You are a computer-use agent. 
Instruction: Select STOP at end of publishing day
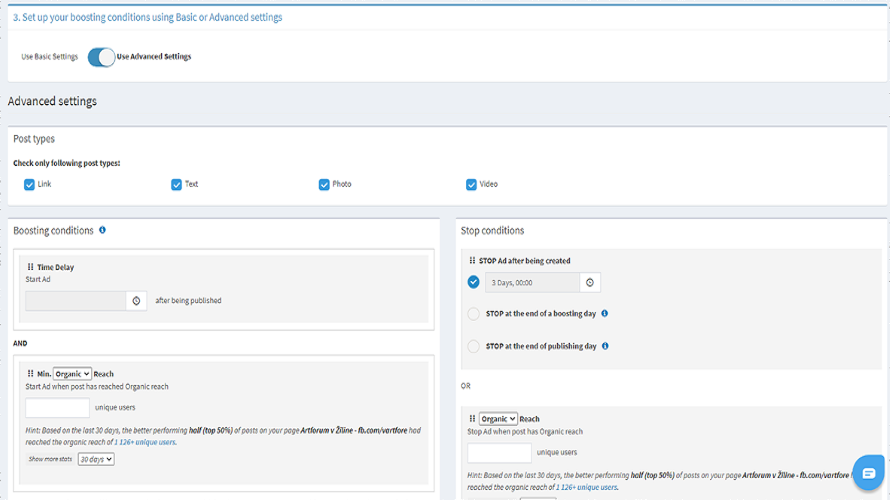tap(474, 346)
